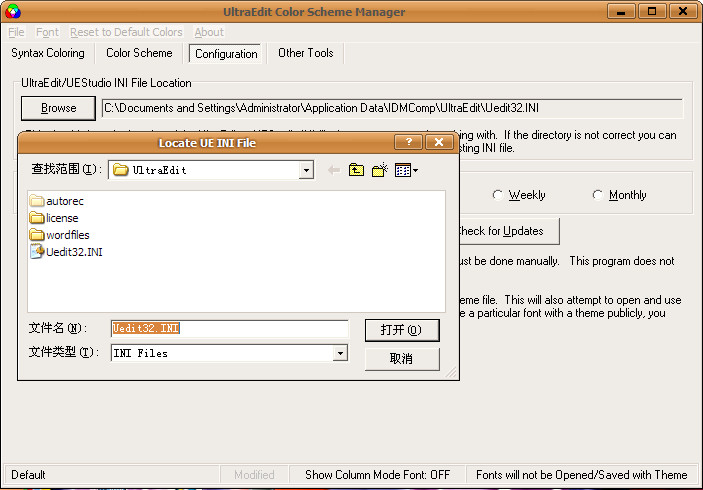703x490 pixels.
Task: Create a new folder icon in dialog
Action: coord(380,170)
